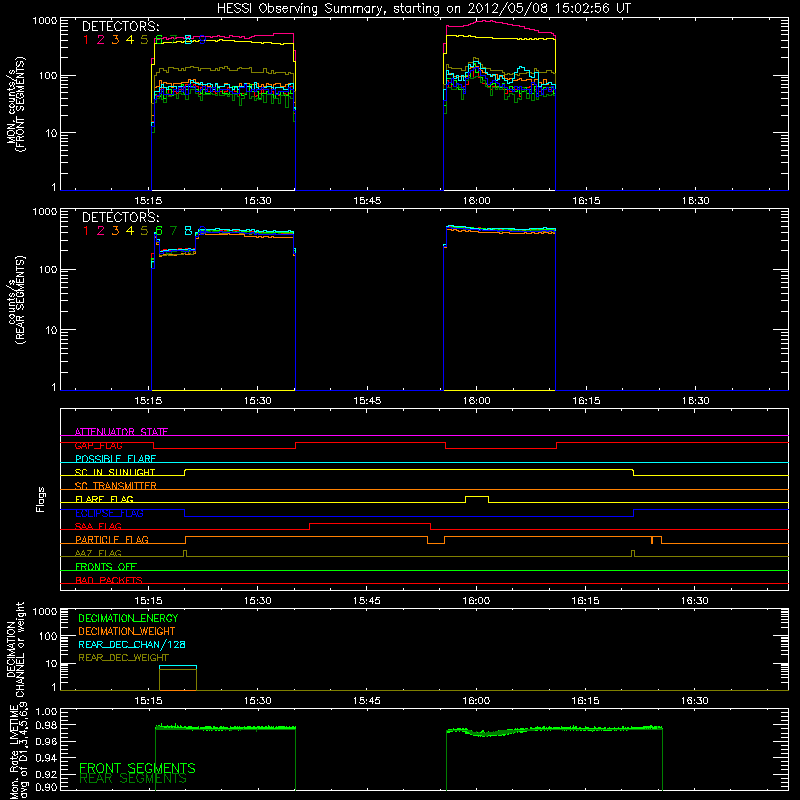The width and height of the screenshot is (800, 800).
Task: Click 16:15 tick label under decimation panel
Action: point(586,701)
